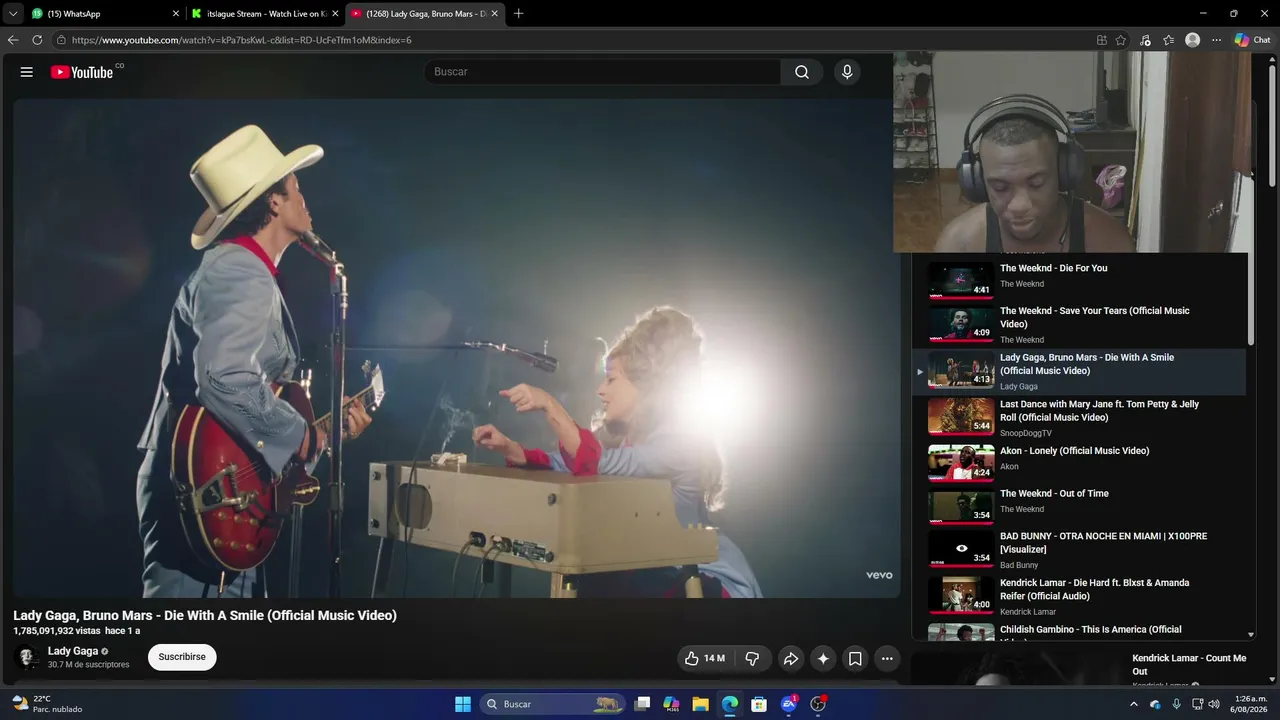Click the microphone icon in system tray
The height and width of the screenshot is (720, 1280).
click(1176, 704)
